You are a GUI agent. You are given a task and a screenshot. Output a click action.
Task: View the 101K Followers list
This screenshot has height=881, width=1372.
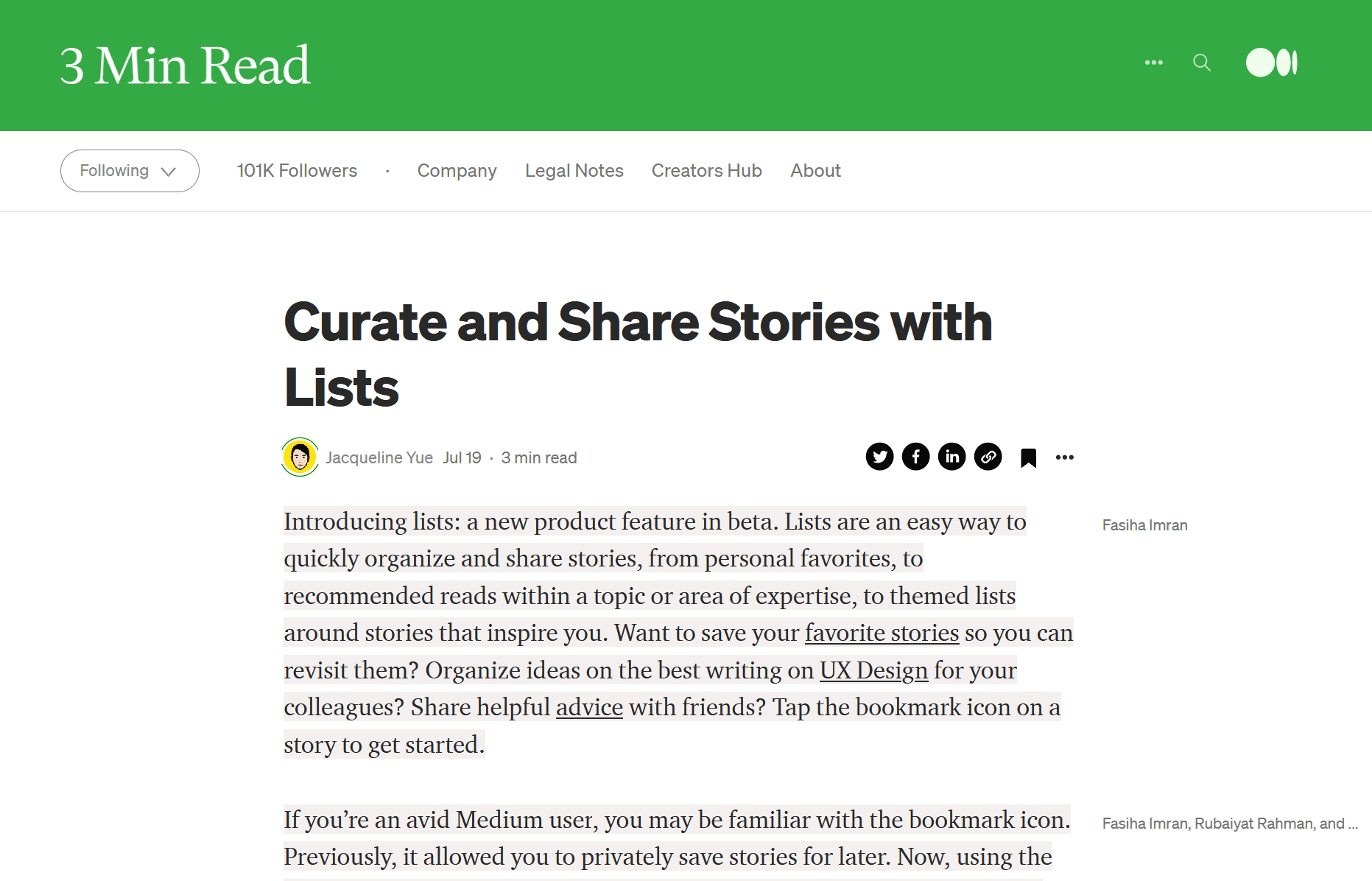297,171
